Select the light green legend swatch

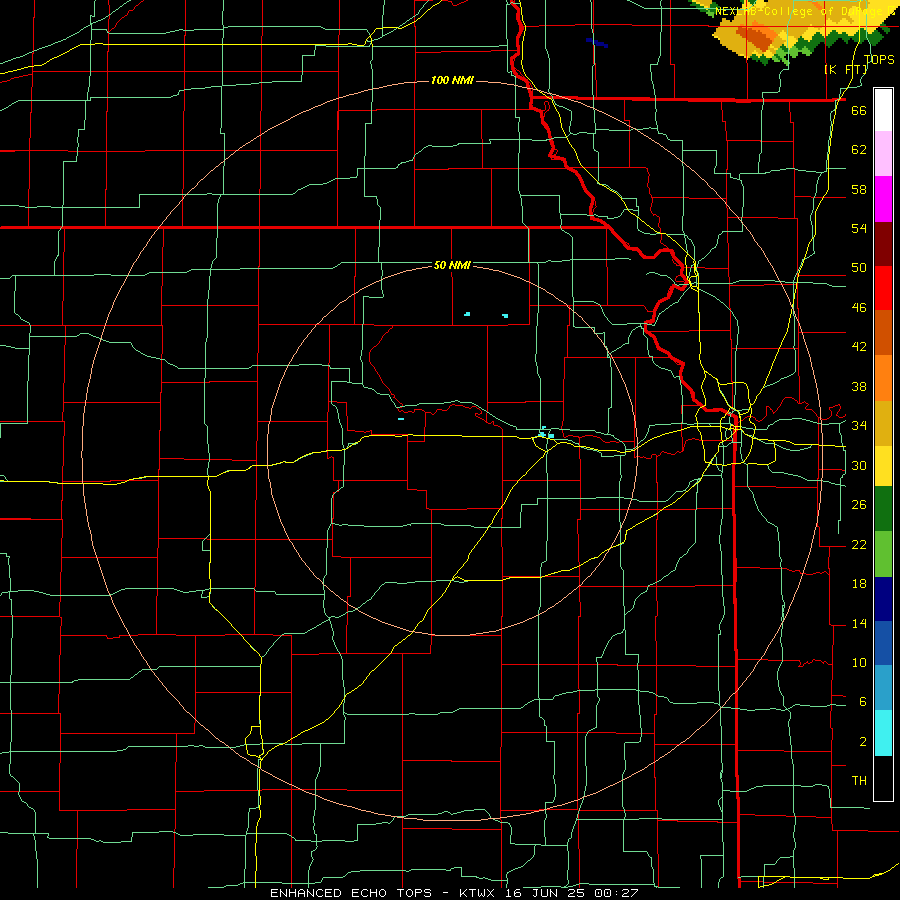883,554
